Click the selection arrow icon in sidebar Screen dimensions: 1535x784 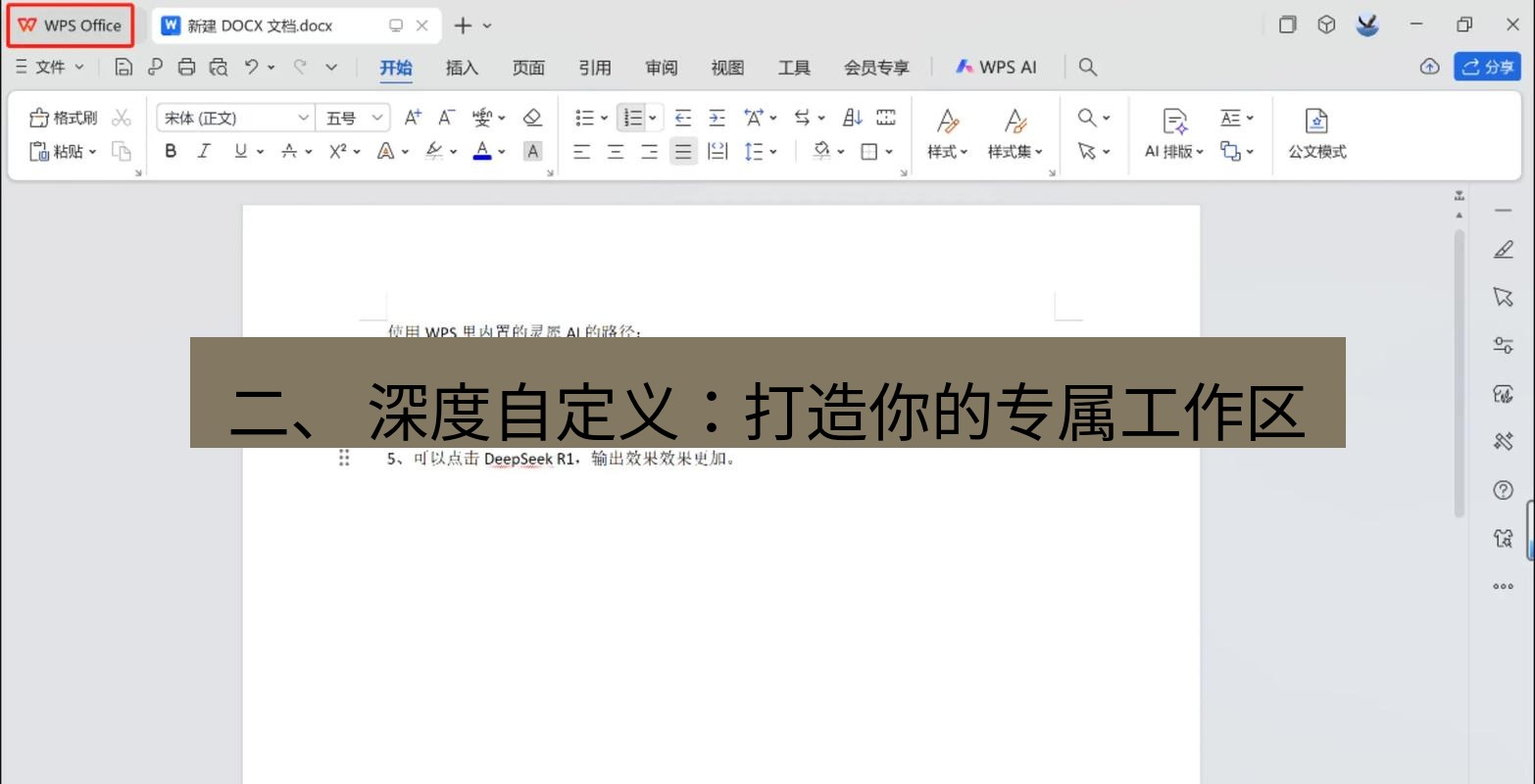tap(1503, 297)
